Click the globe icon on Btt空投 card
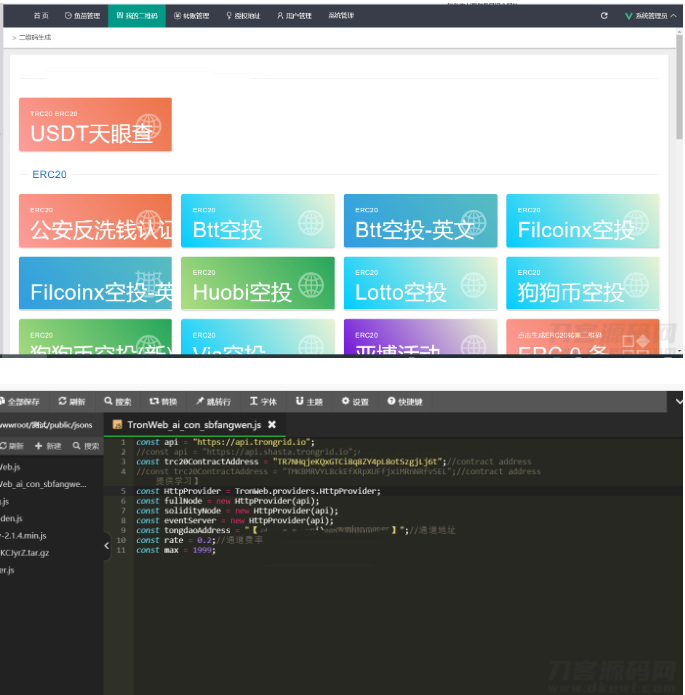This screenshot has width=685, height=695. (311, 223)
